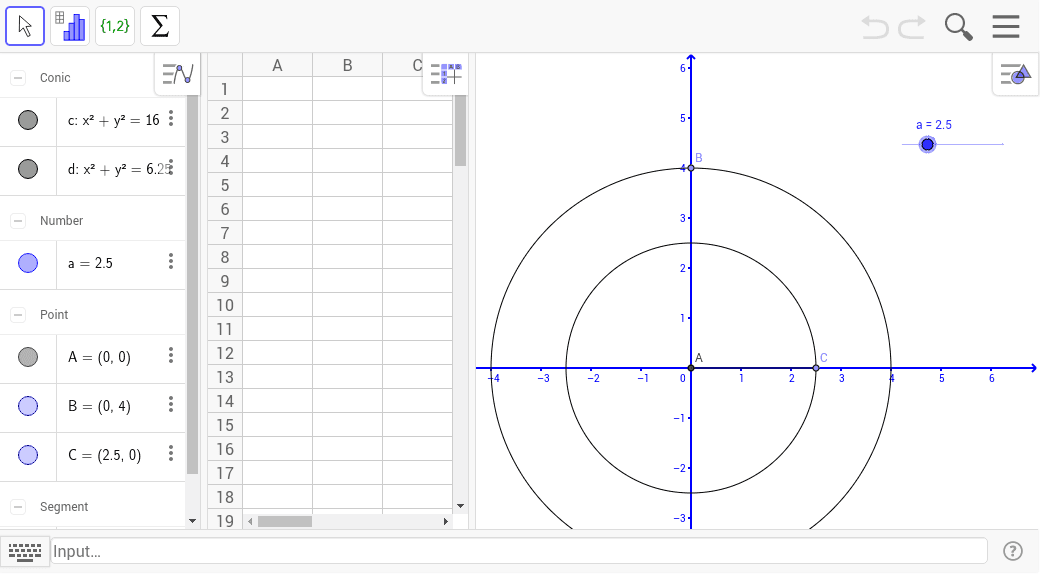Image resolution: width=1040 pixels, height=574 pixels.
Task: Collapse the Point group
Action: click(18, 315)
